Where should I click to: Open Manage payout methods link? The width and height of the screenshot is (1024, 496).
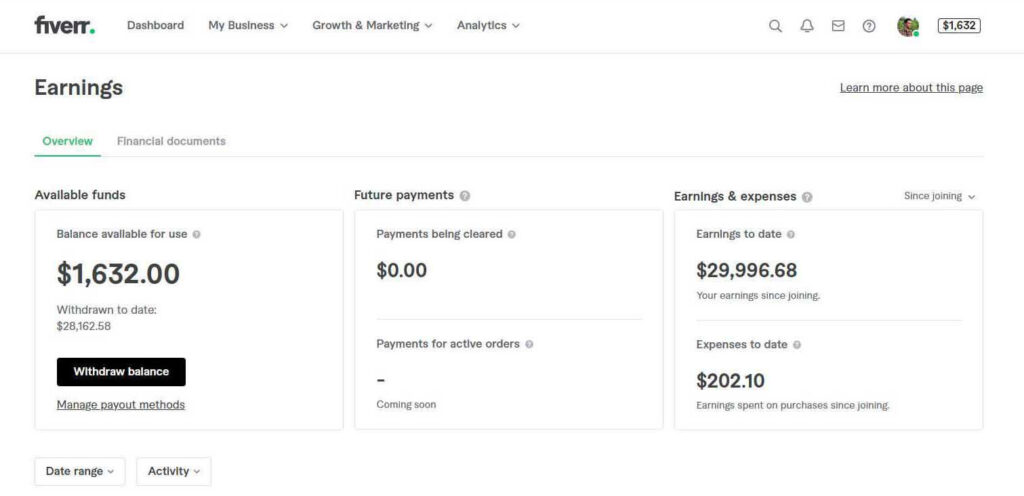[x=121, y=405]
